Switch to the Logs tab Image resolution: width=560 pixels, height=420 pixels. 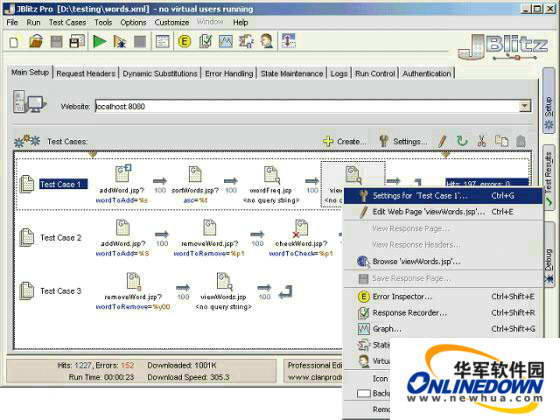[x=339, y=74]
